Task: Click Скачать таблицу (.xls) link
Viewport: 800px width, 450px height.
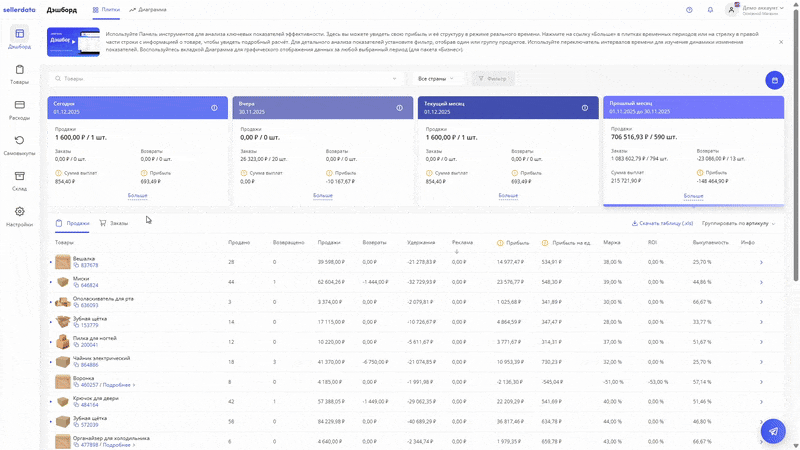Action: tap(662, 224)
